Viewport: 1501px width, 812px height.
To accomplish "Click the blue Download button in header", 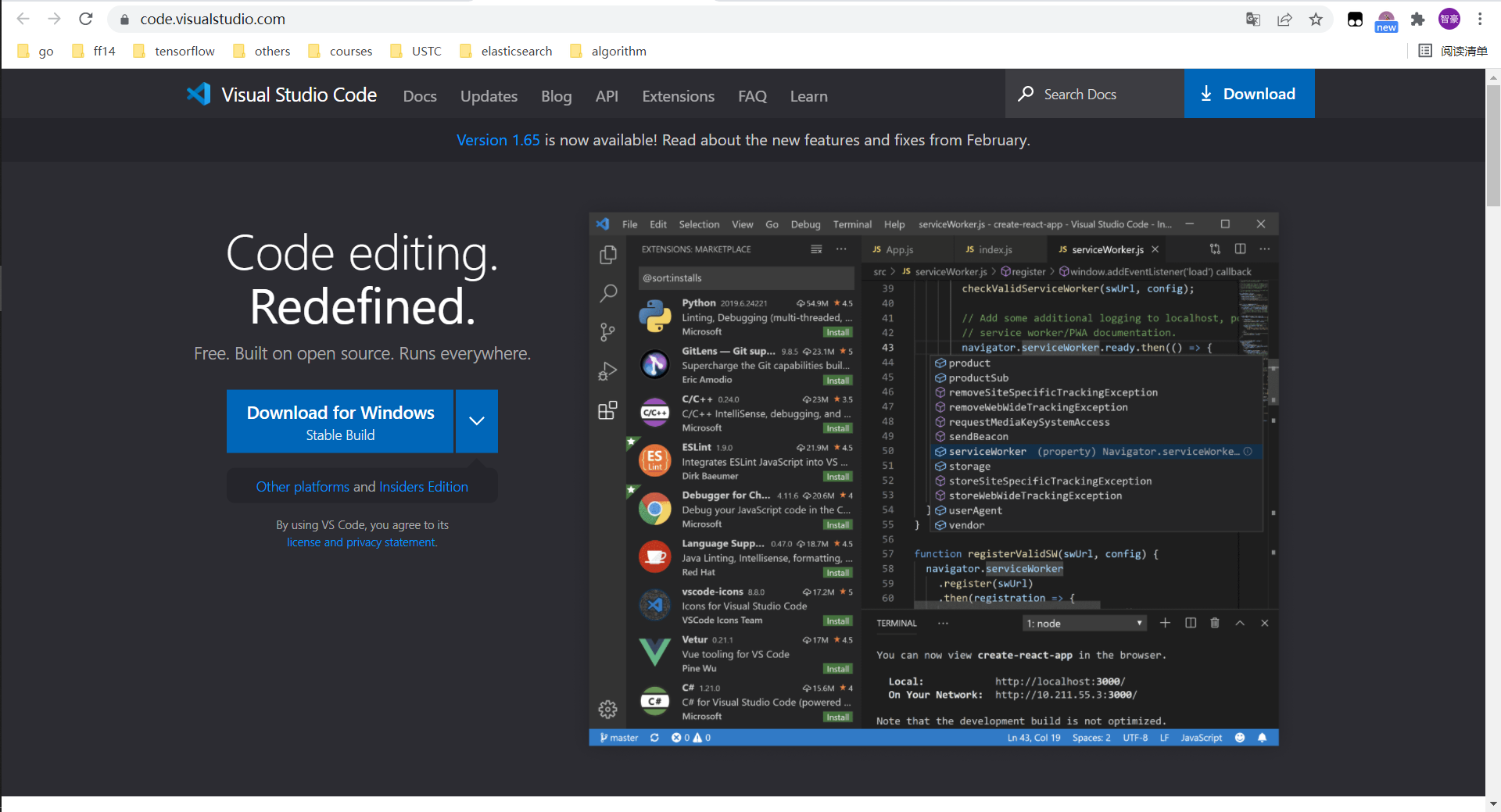I will (1249, 94).
